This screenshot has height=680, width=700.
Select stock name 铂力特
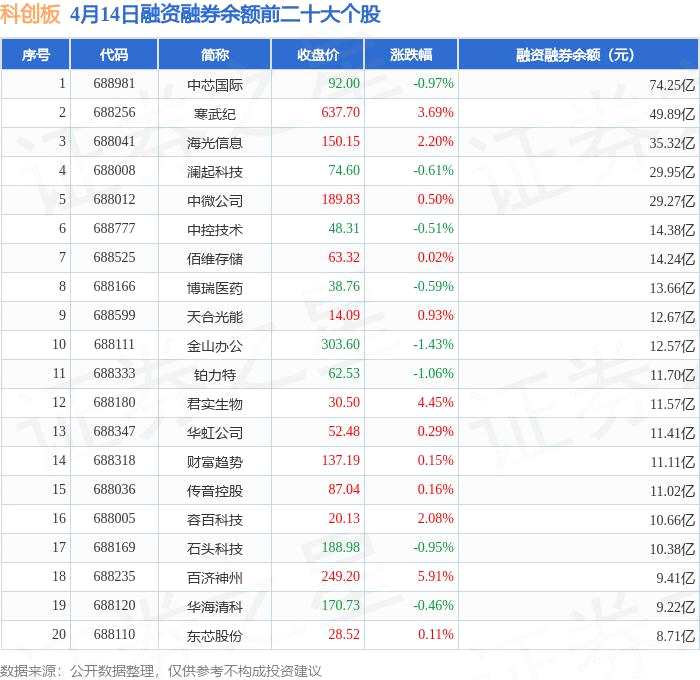point(215,375)
